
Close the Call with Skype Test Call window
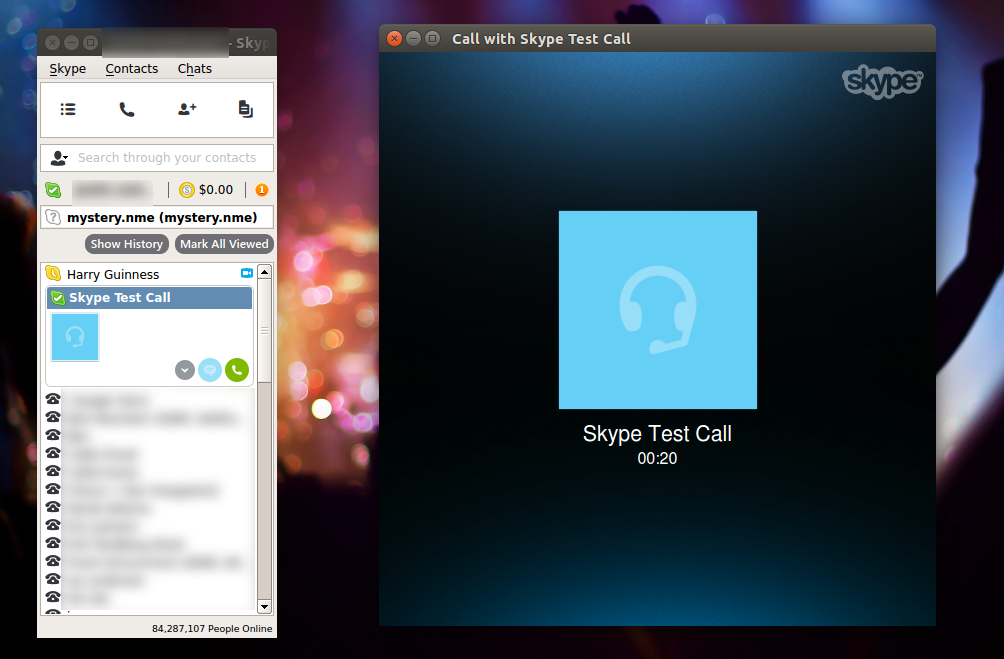(395, 38)
